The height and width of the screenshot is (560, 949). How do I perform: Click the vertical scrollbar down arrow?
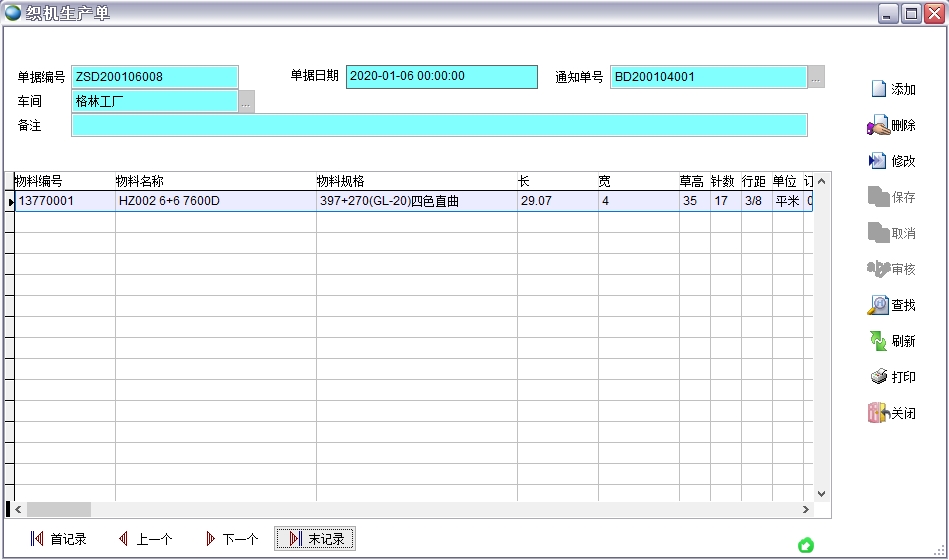coord(821,493)
